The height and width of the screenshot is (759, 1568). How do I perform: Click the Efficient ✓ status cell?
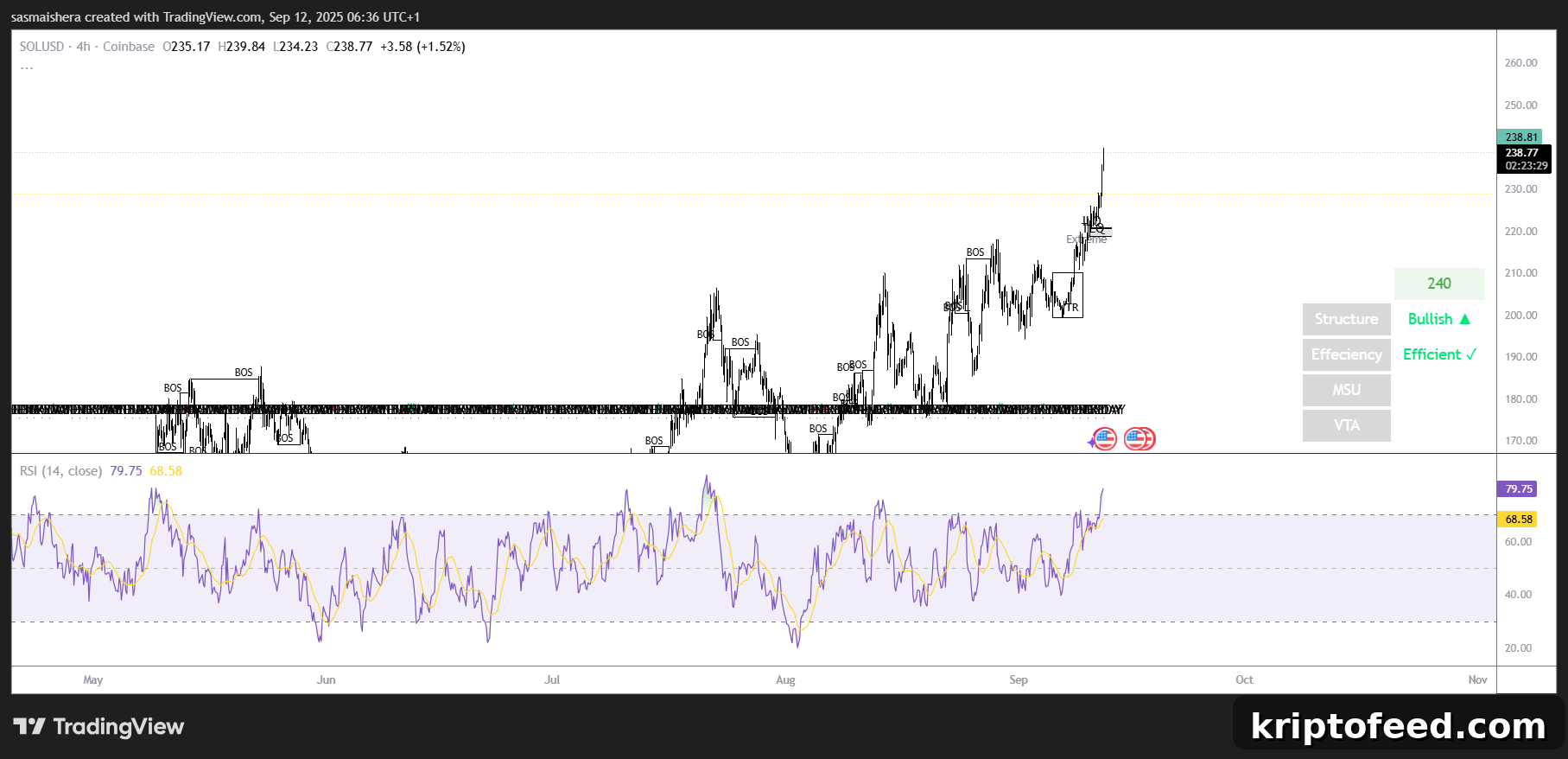click(1439, 354)
